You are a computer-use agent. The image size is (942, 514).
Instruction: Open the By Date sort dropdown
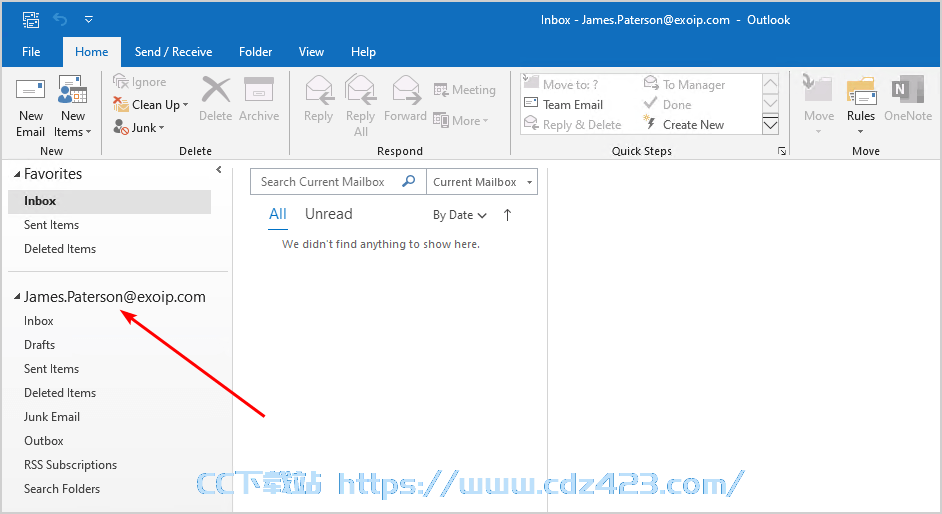pyautogui.click(x=460, y=215)
